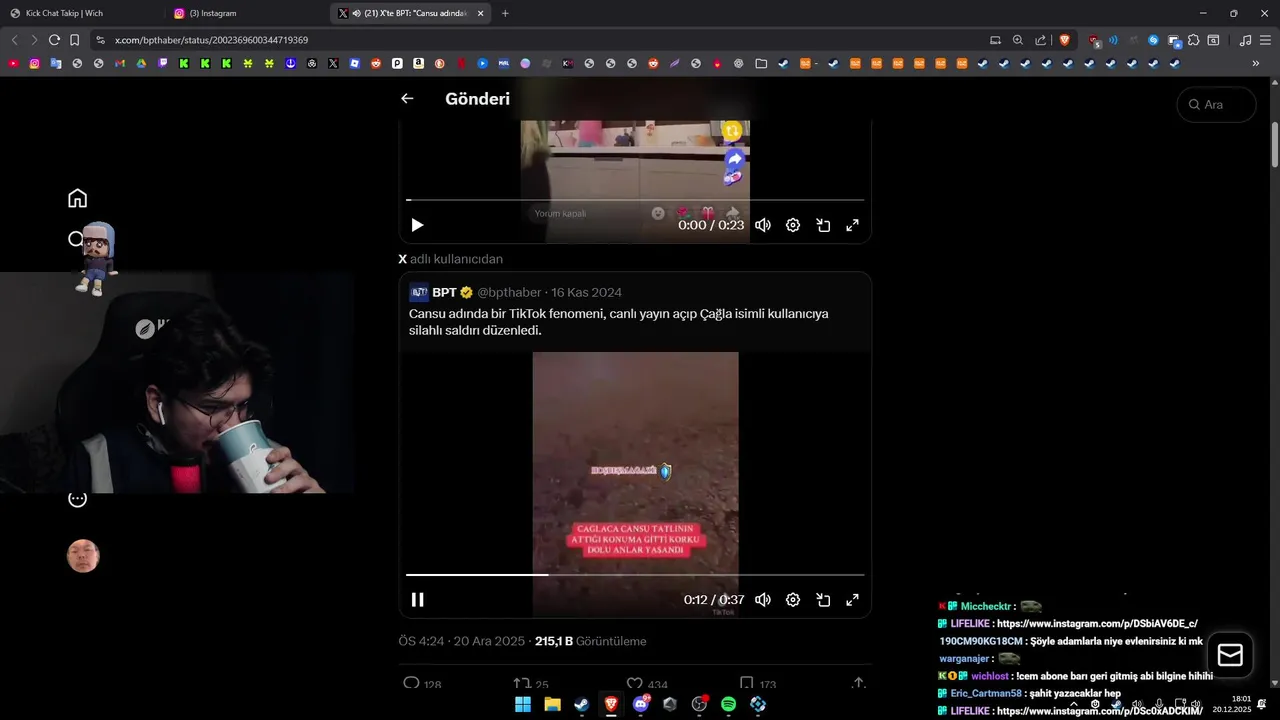The width and height of the screenshot is (1280, 720).
Task: Open Steam from the taskbar
Action: point(581,704)
